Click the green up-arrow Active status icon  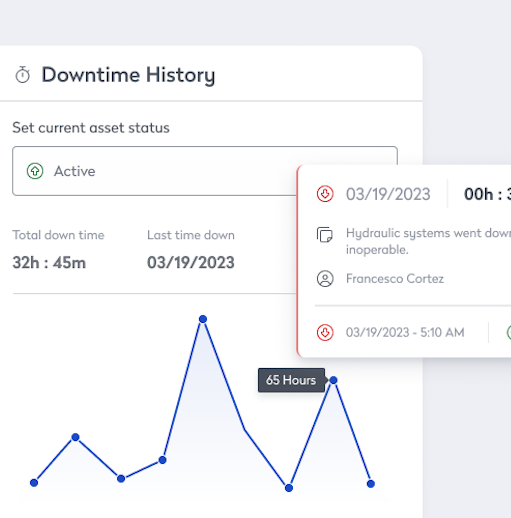tap(35, 171)
